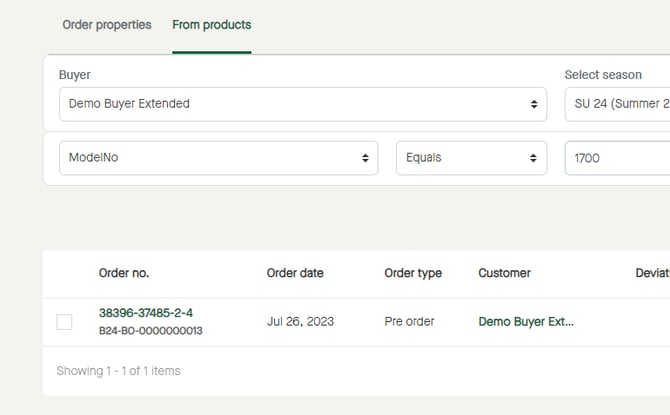
Task: Switch to the Order properties tab
Action: click(107, 25)
